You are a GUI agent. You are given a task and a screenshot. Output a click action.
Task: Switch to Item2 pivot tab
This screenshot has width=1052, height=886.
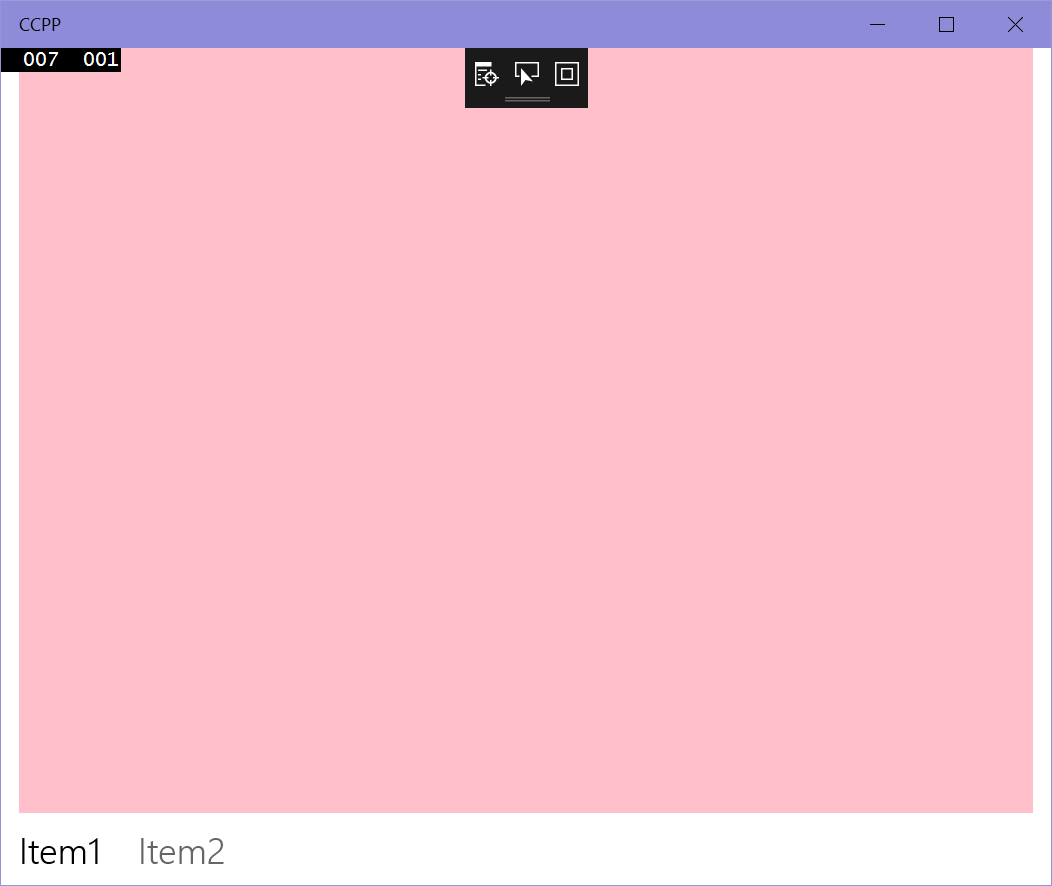(x=181, y=852)
